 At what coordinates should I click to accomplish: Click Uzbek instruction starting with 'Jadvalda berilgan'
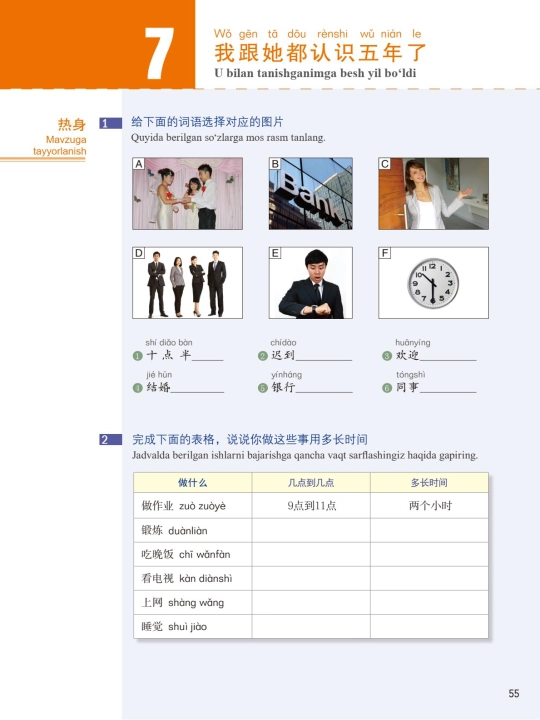click(305, 456)
